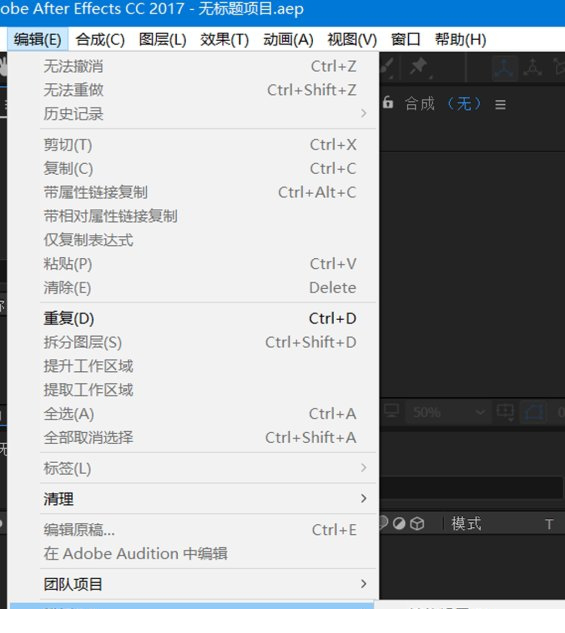Choose 清除(E) menu entry
This screenshot has width=565, height=633.
[x=193, y=288]
